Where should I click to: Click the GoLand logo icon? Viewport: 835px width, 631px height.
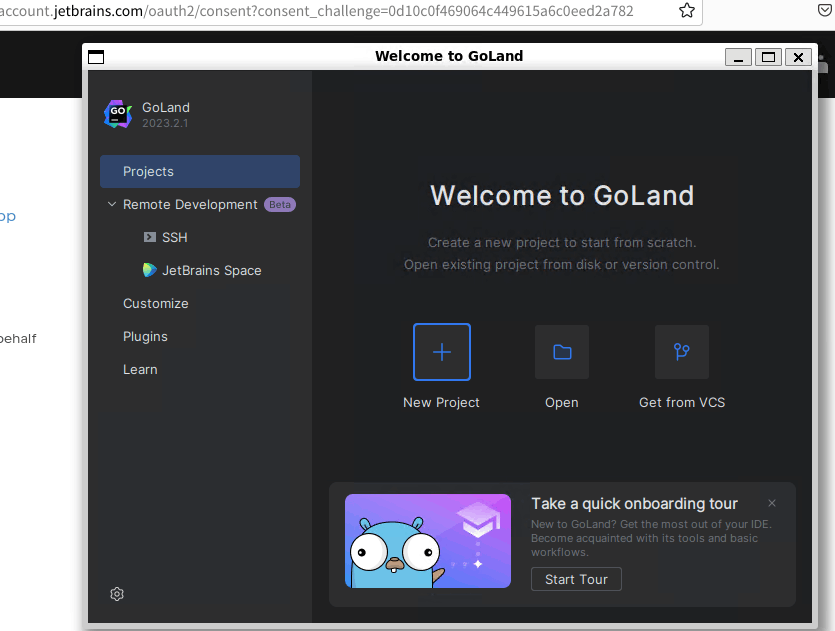click(x=118, y=114)
